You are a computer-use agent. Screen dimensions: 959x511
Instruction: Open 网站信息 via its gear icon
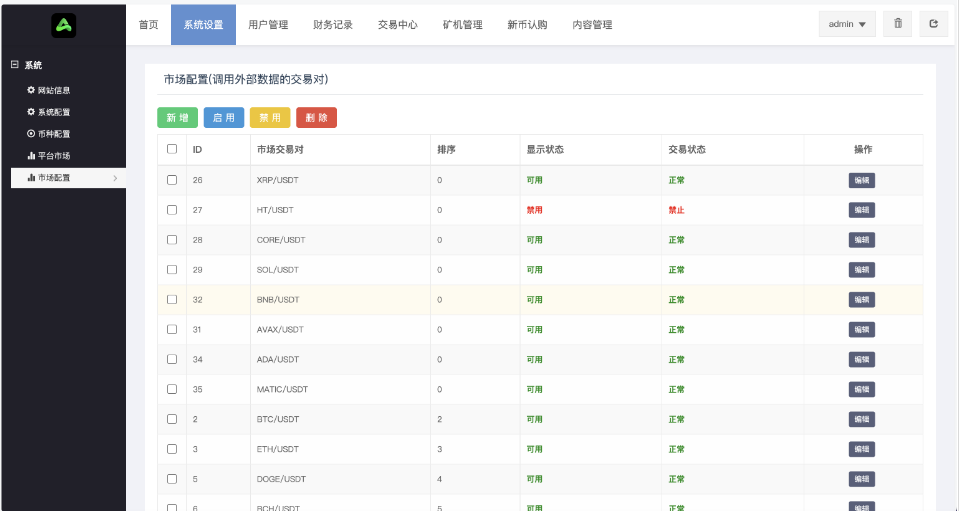(31, 90)
